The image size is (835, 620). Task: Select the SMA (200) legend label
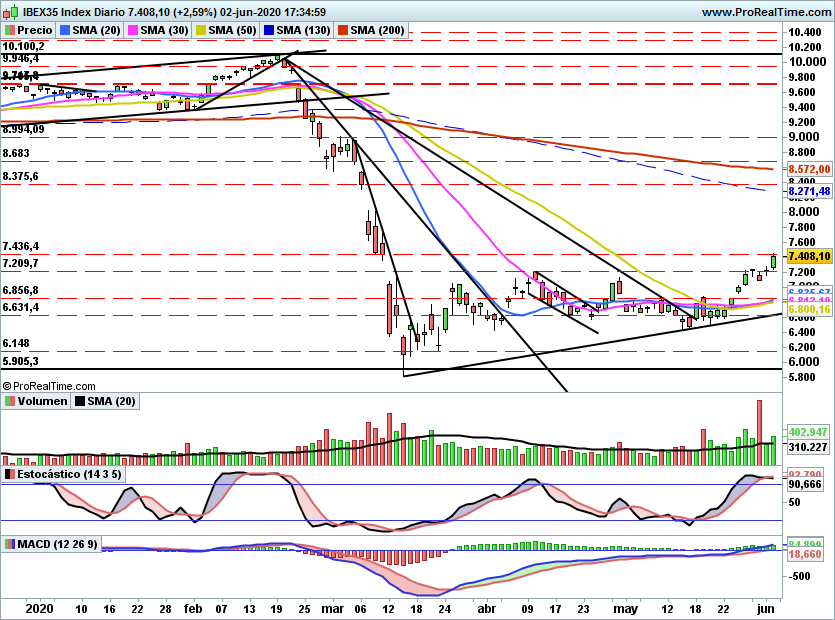[x=378, y=30]
